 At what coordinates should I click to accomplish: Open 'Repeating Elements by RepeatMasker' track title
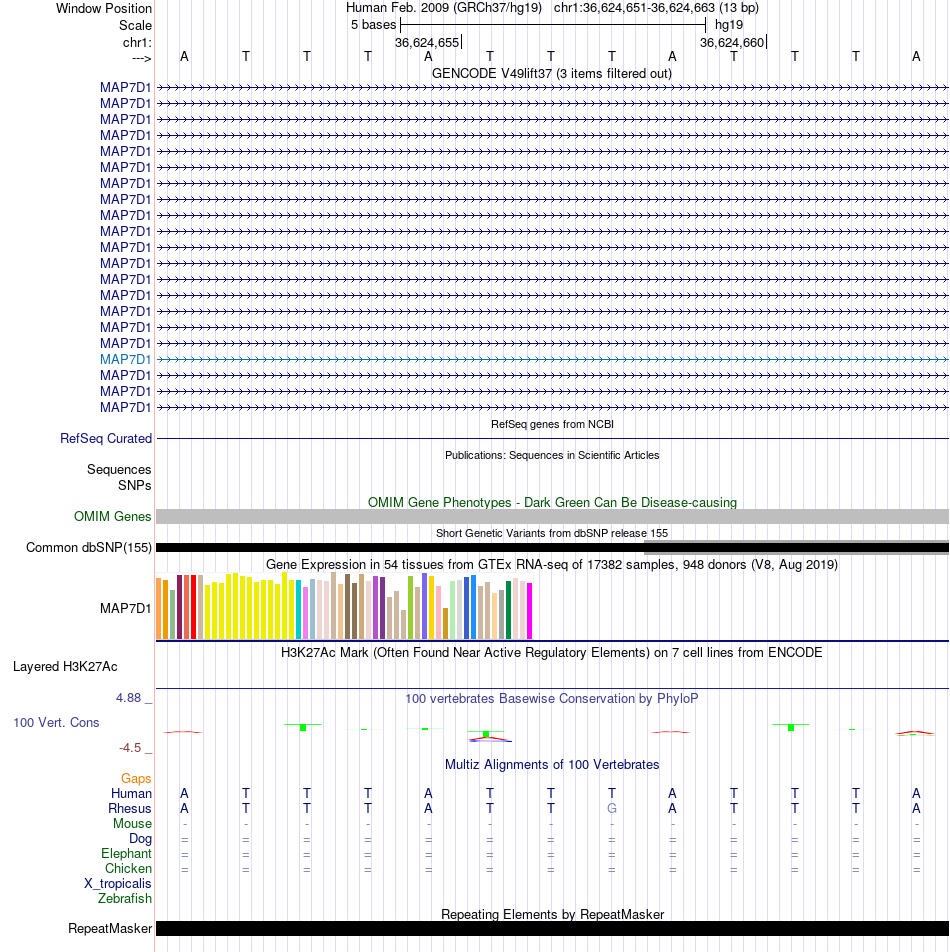(552, 914)
